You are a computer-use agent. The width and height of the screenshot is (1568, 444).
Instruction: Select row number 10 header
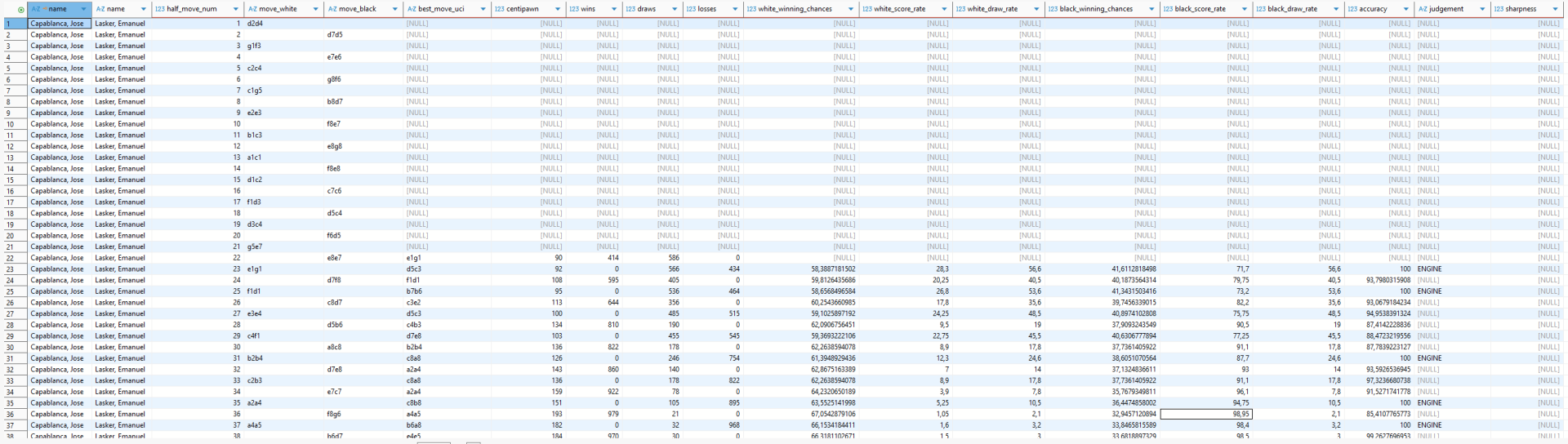coord(11,124)
